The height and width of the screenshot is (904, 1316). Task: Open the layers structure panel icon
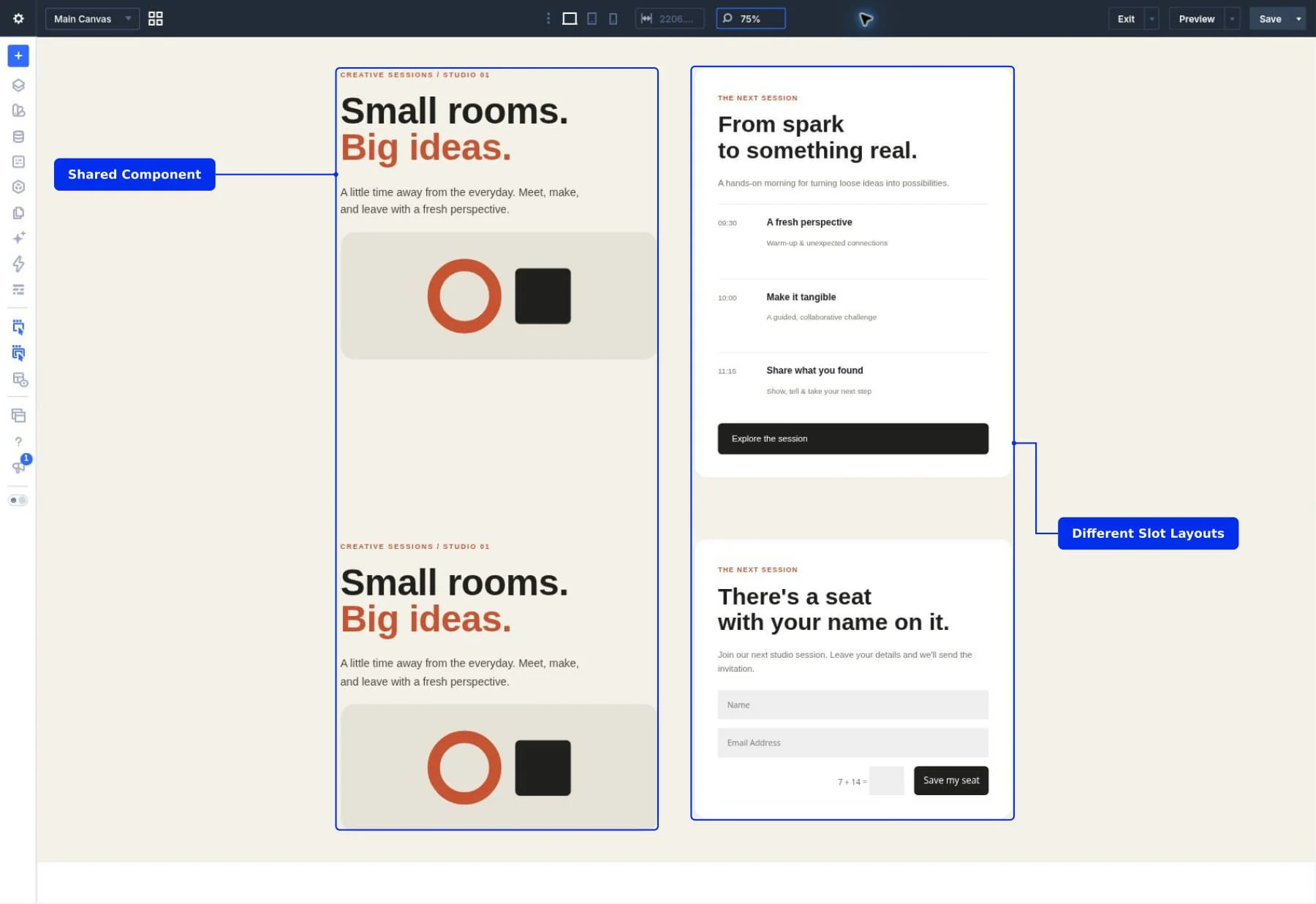18,85
